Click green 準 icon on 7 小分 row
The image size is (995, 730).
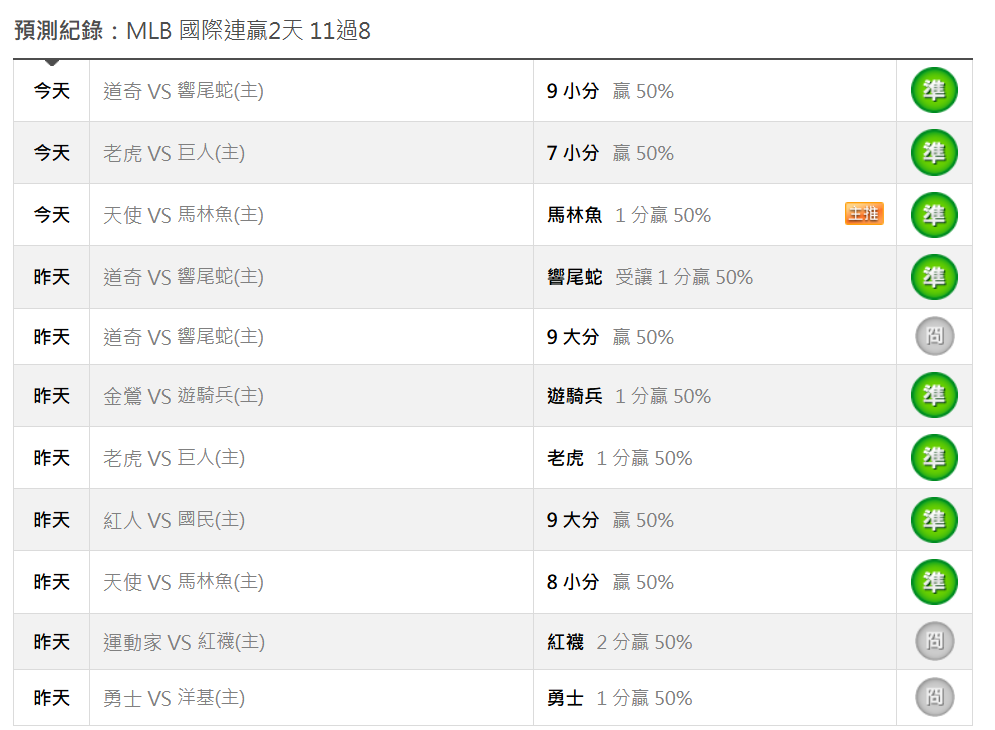click(933, 153)
